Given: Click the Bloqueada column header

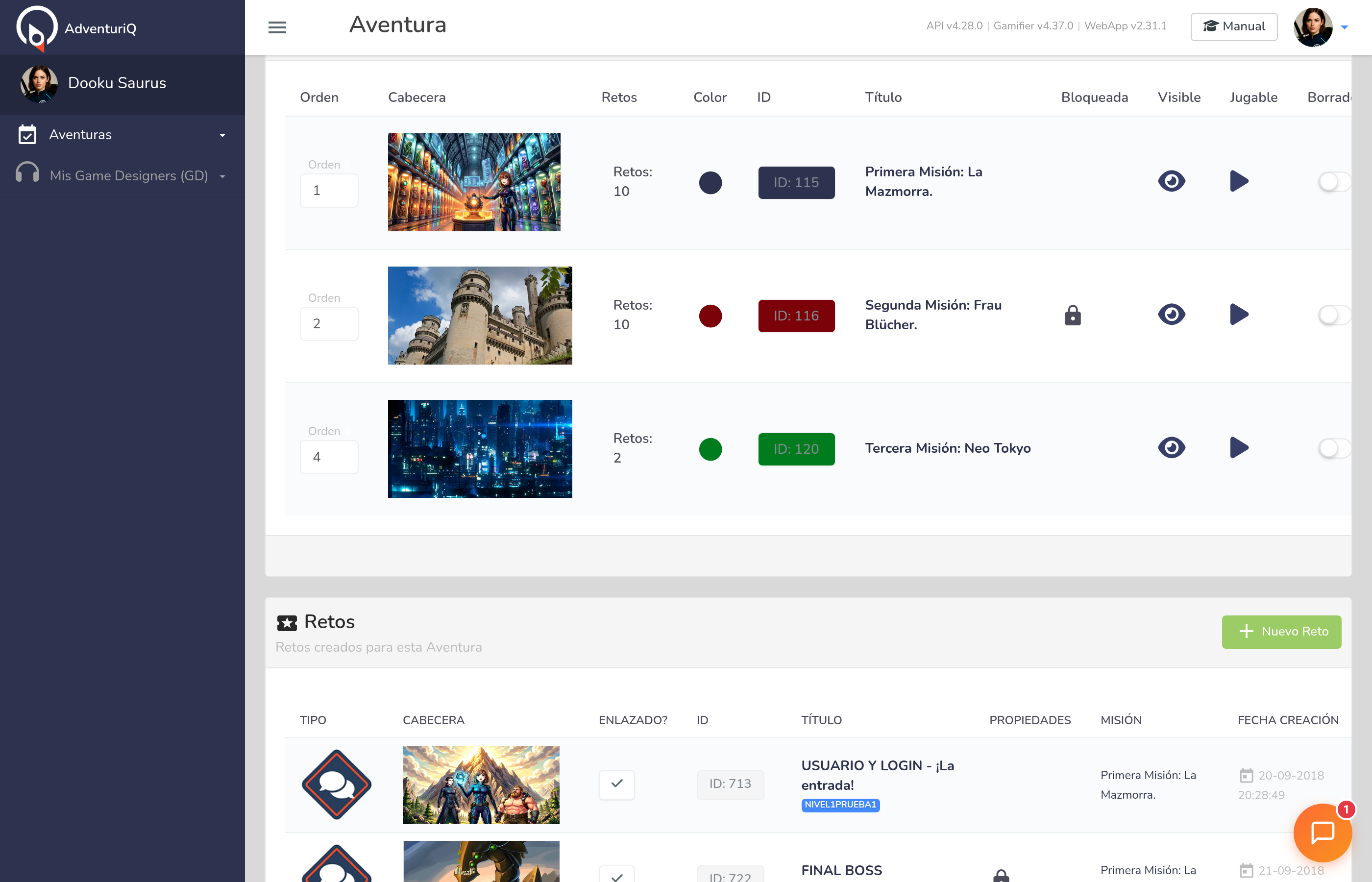Looking at the screenshot, I should 1094,98.
